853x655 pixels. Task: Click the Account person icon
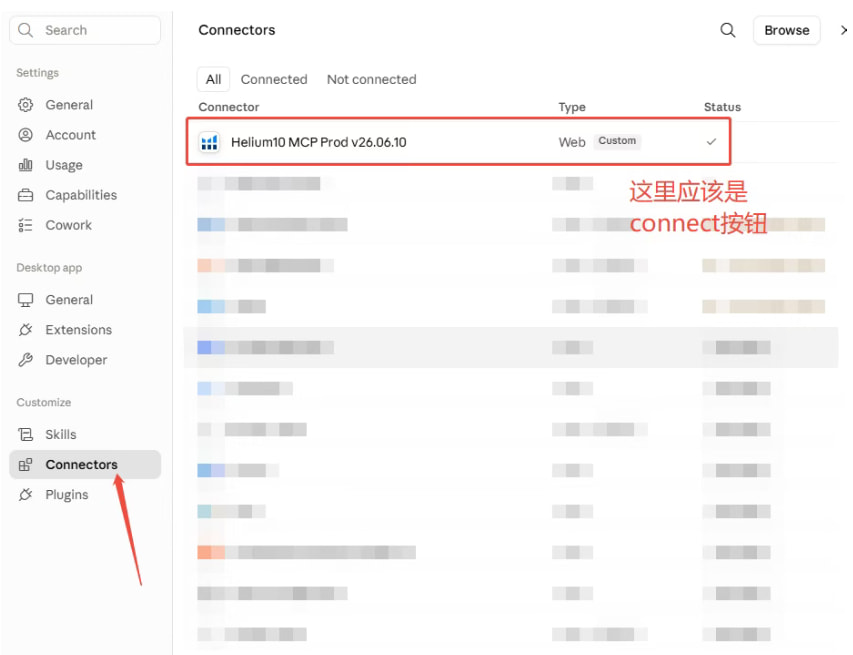coord(26,135)
